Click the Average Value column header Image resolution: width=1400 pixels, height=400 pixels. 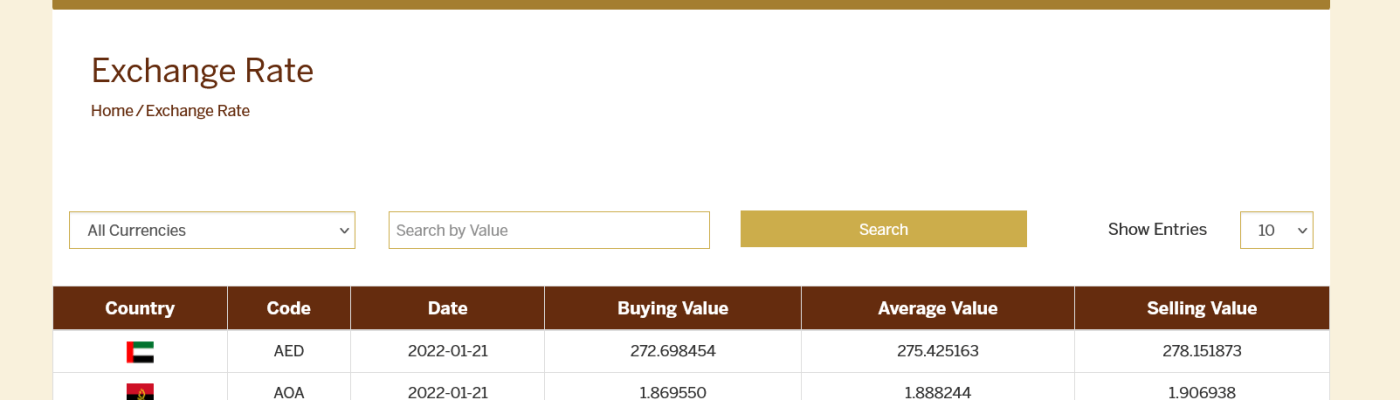pyautogui.click(x=938, y=308)
